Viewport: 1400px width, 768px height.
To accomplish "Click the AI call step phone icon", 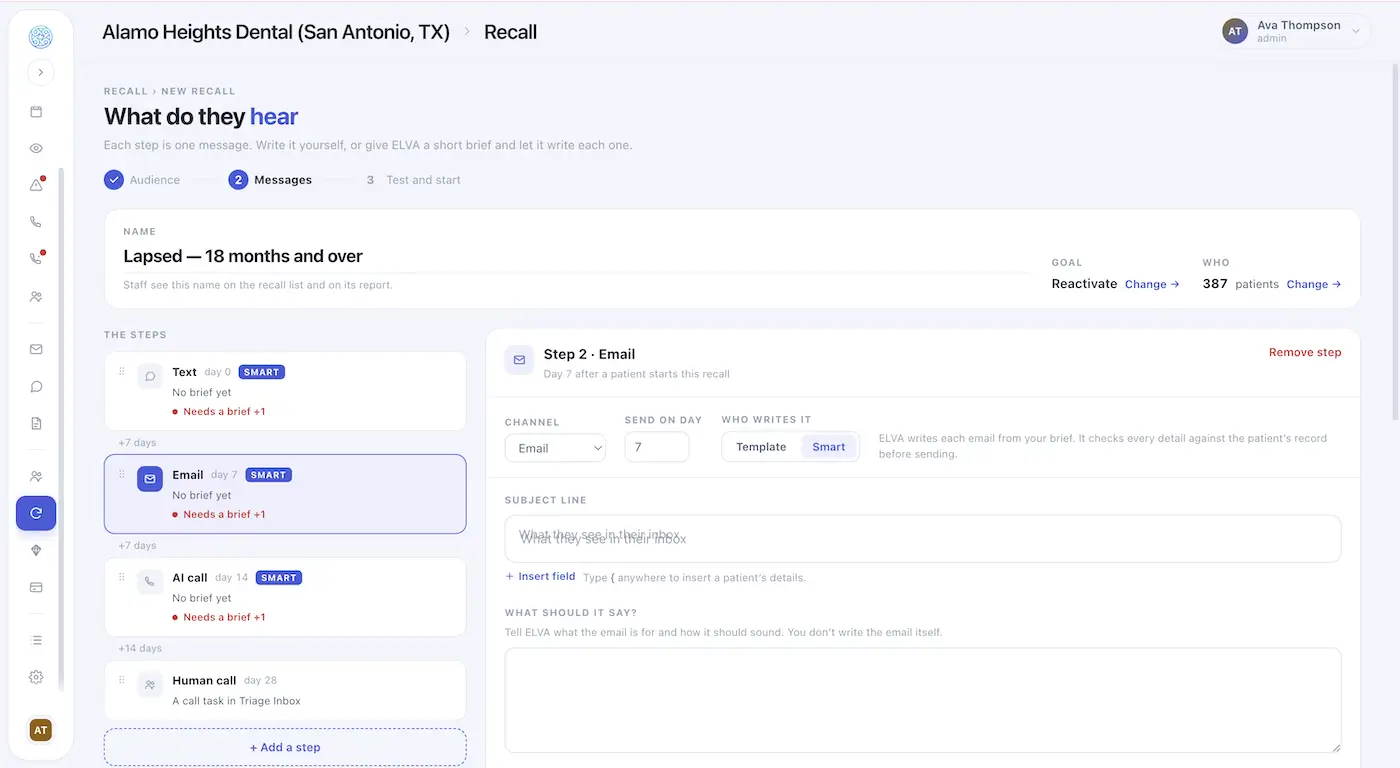I will (150, 582).
